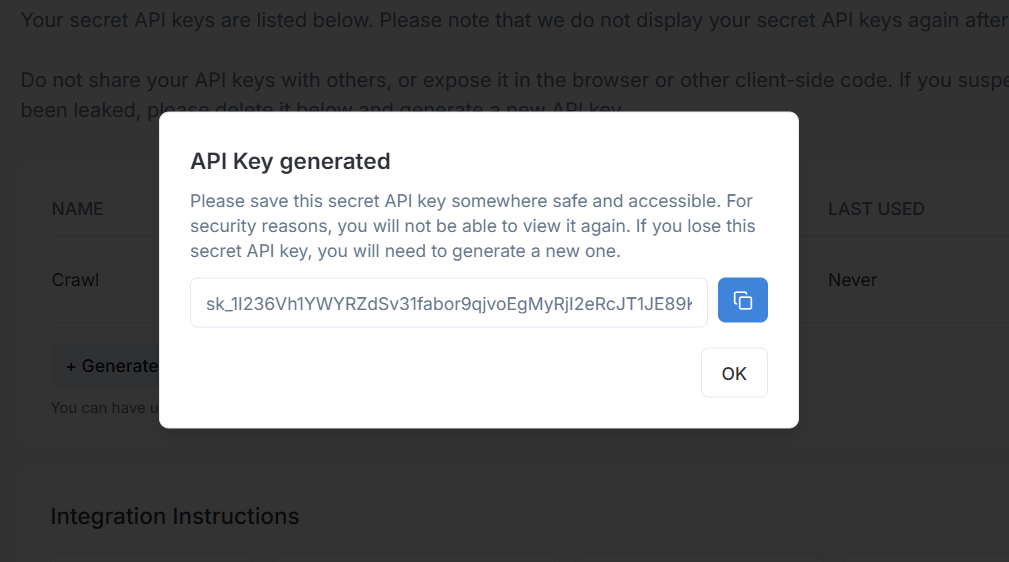The width and height of the screenshot is (1009, 562).
Task: Click the API Key generated dialog title
Action: click(x=290, y=161)
